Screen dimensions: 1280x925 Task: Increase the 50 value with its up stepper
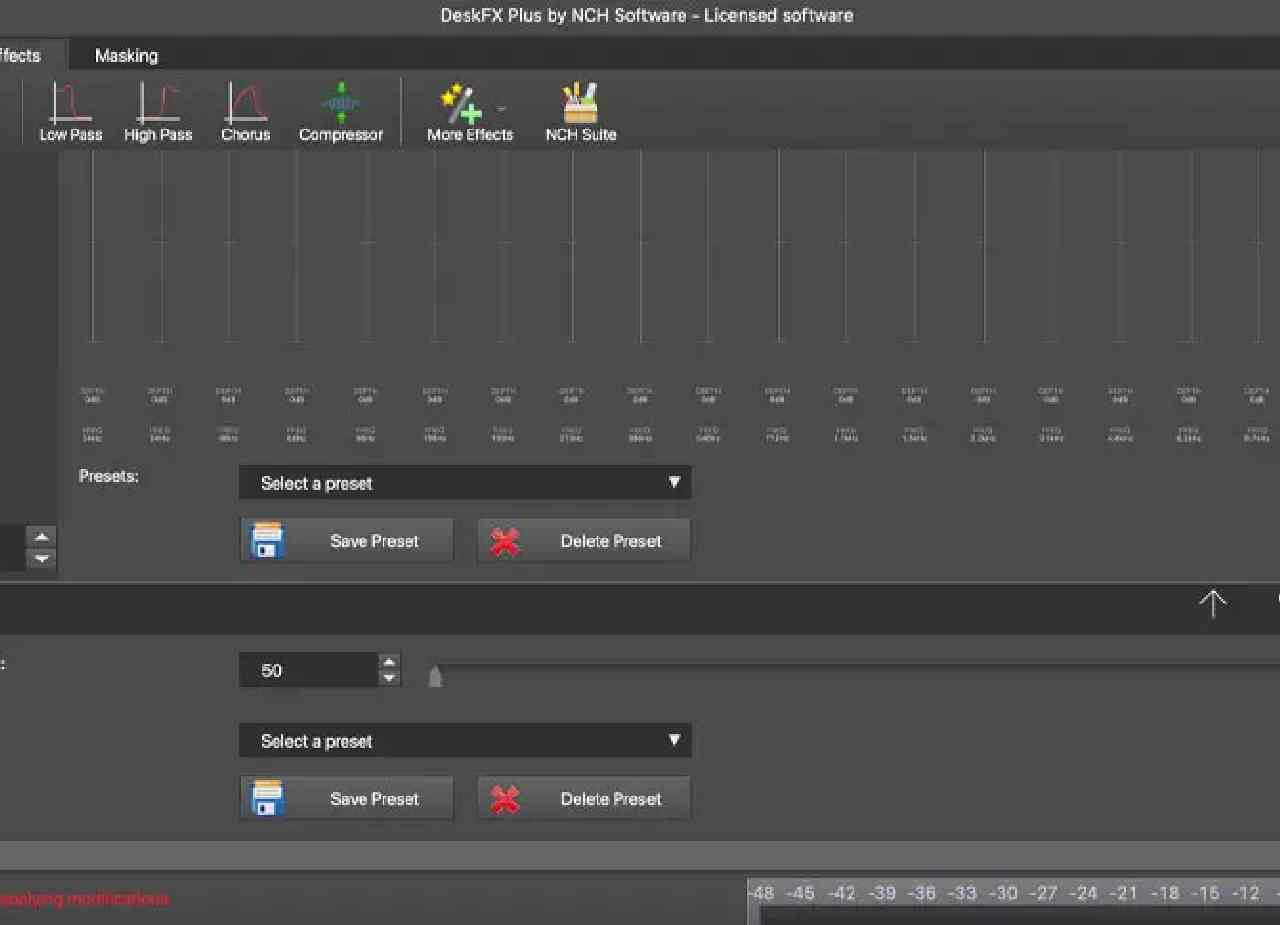390,662
